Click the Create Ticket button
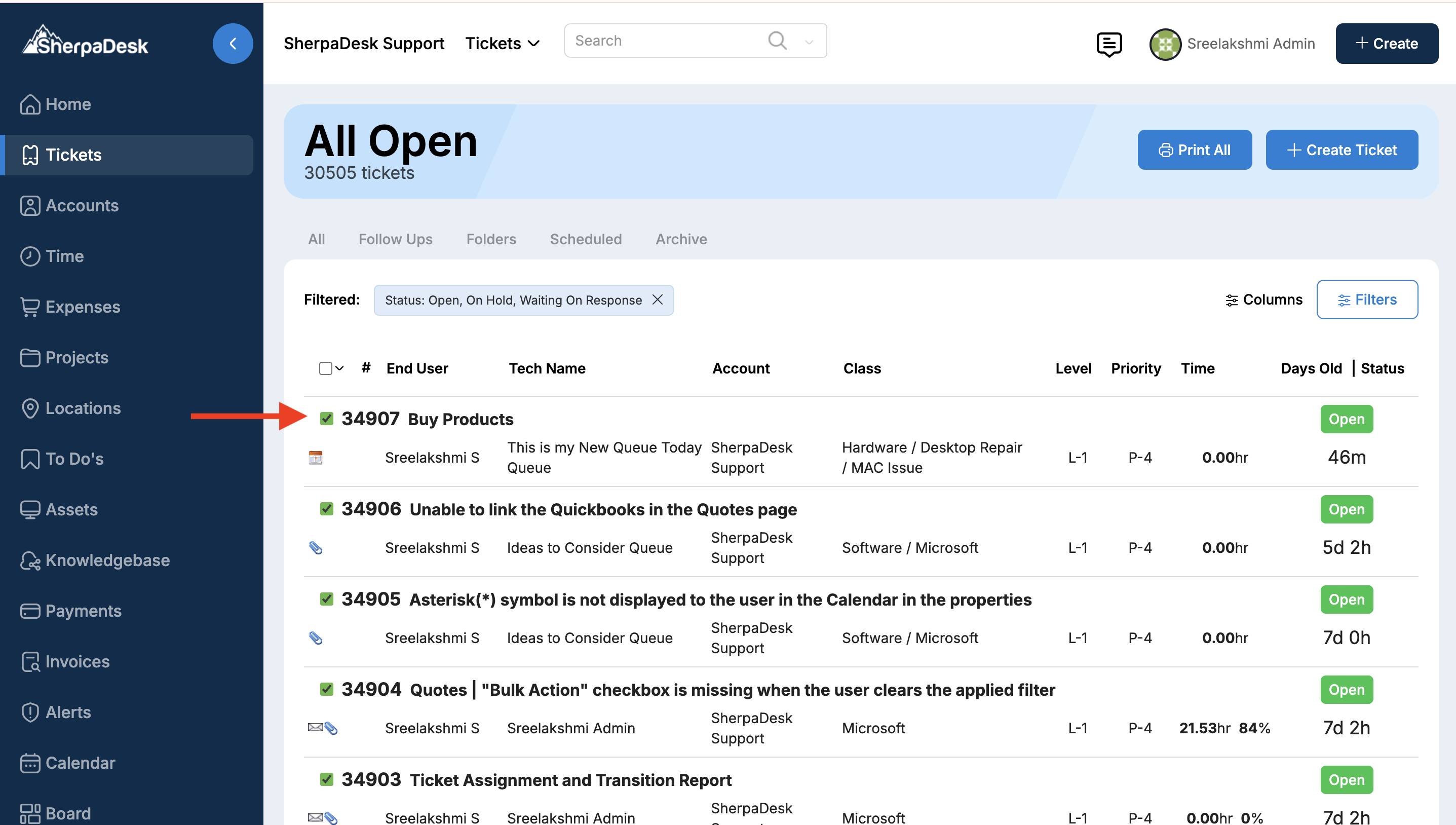The image size is (1456, 825). pyautogui.click(x=1341, y=149)
